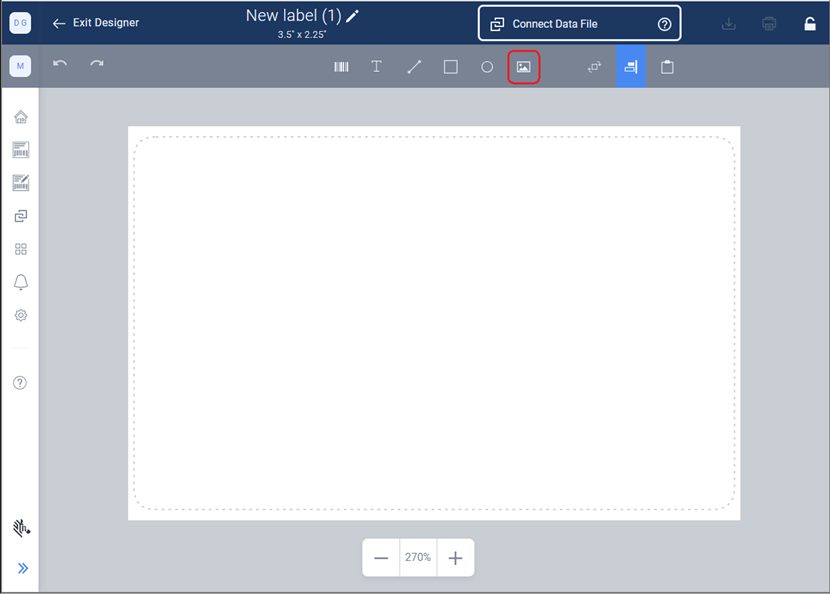Click the Redo arrow
Viewport: 830px width, 594px height.
pos(97,64)
